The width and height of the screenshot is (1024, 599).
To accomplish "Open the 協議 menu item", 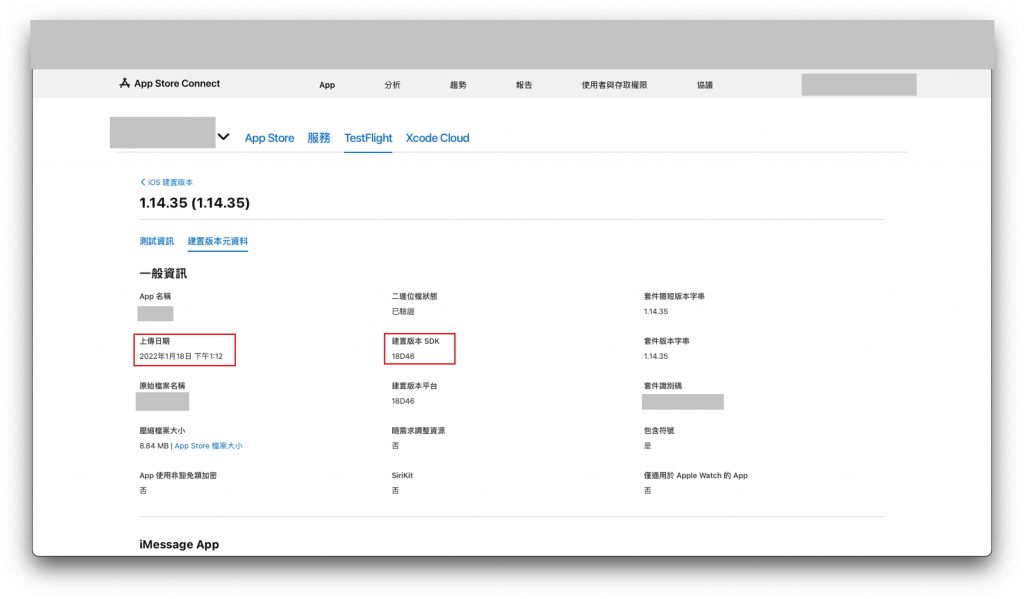I will 705,85.
